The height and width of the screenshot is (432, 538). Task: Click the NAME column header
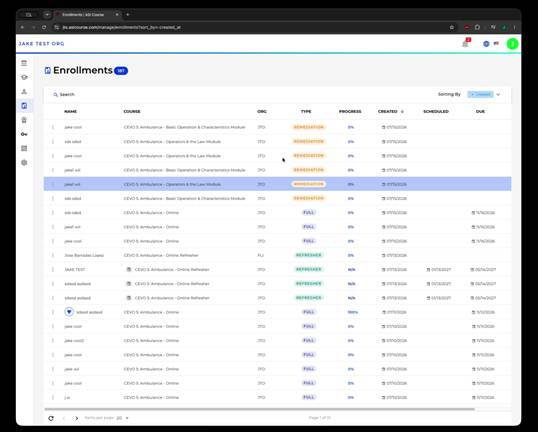pyautogui.click(x=70, y=112)
